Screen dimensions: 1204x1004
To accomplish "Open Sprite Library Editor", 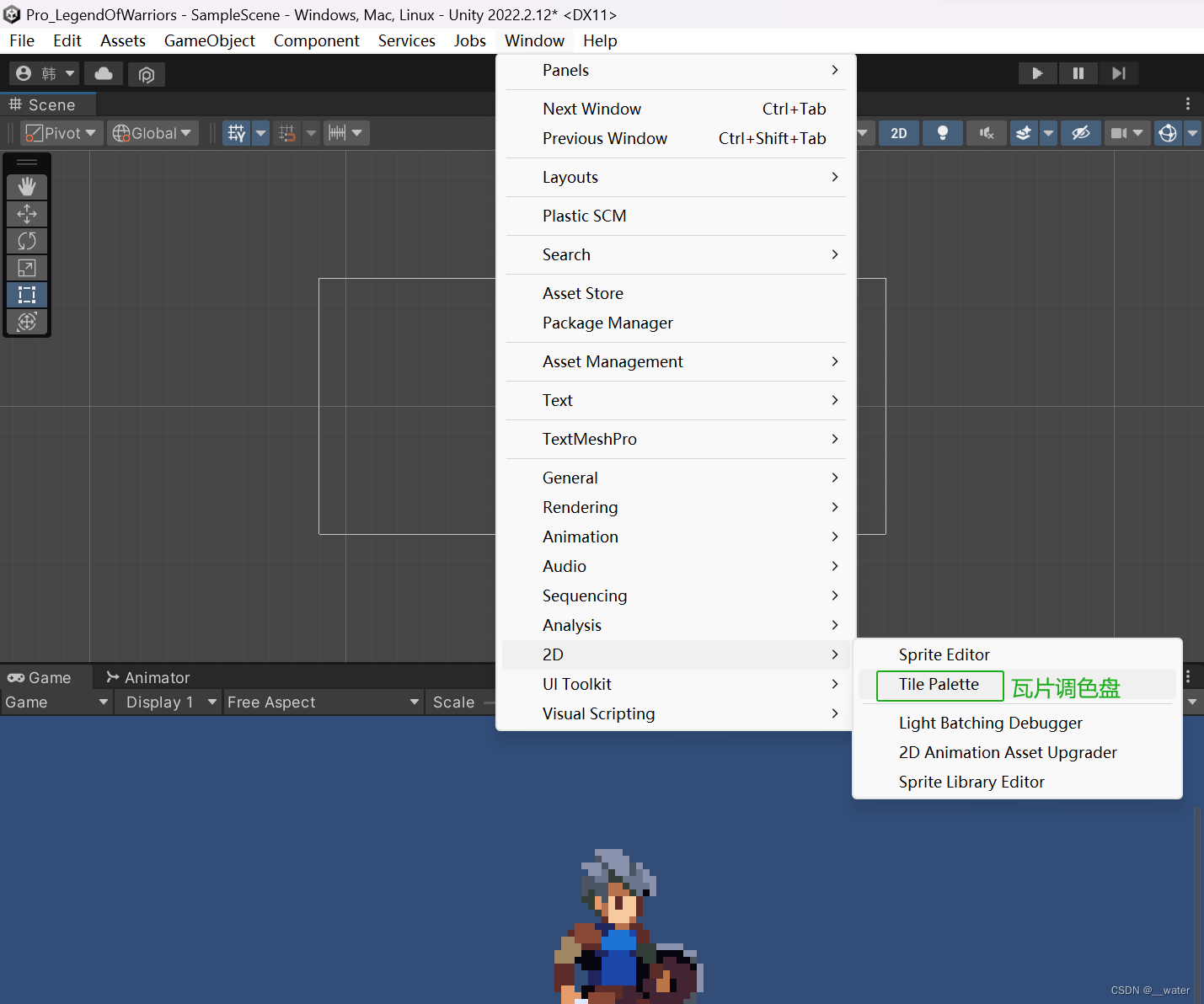I will click(1016, 782).
